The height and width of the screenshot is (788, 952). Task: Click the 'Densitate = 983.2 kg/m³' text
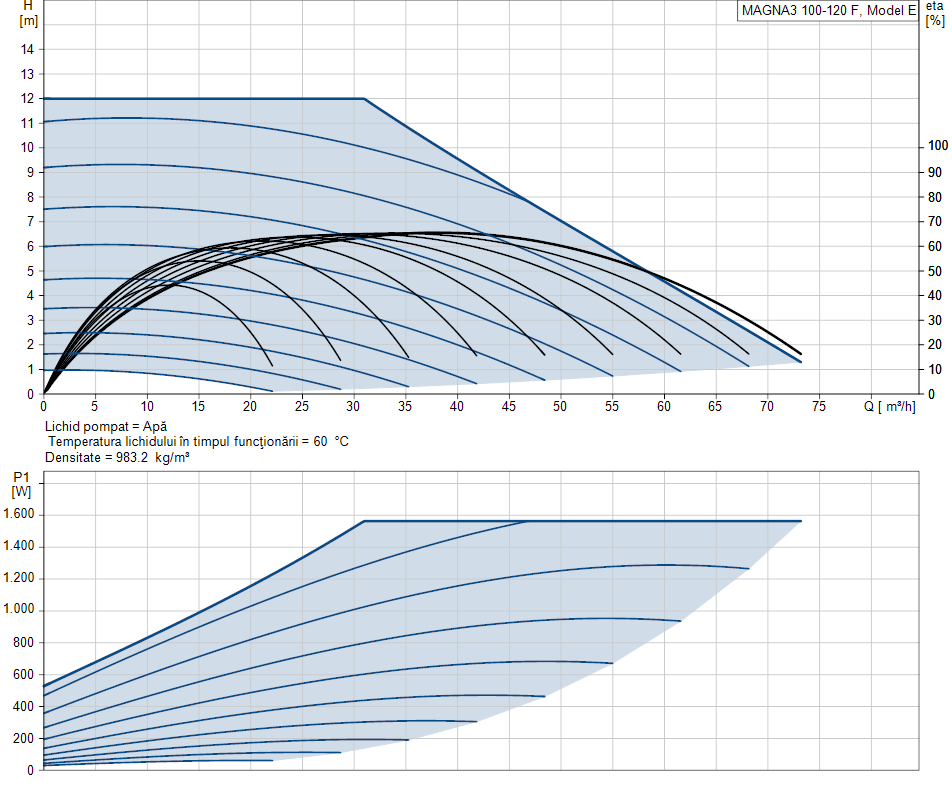point(117,458)
